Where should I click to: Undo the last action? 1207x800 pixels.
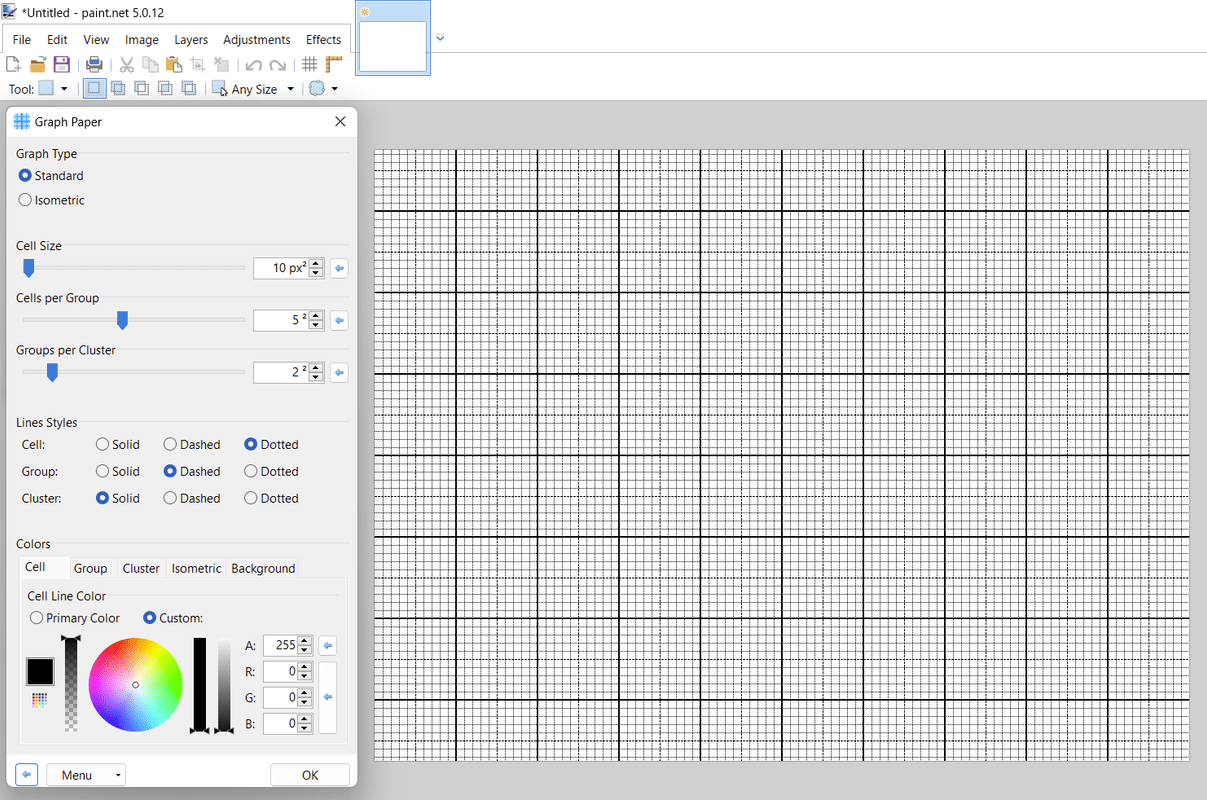point(254,63)
